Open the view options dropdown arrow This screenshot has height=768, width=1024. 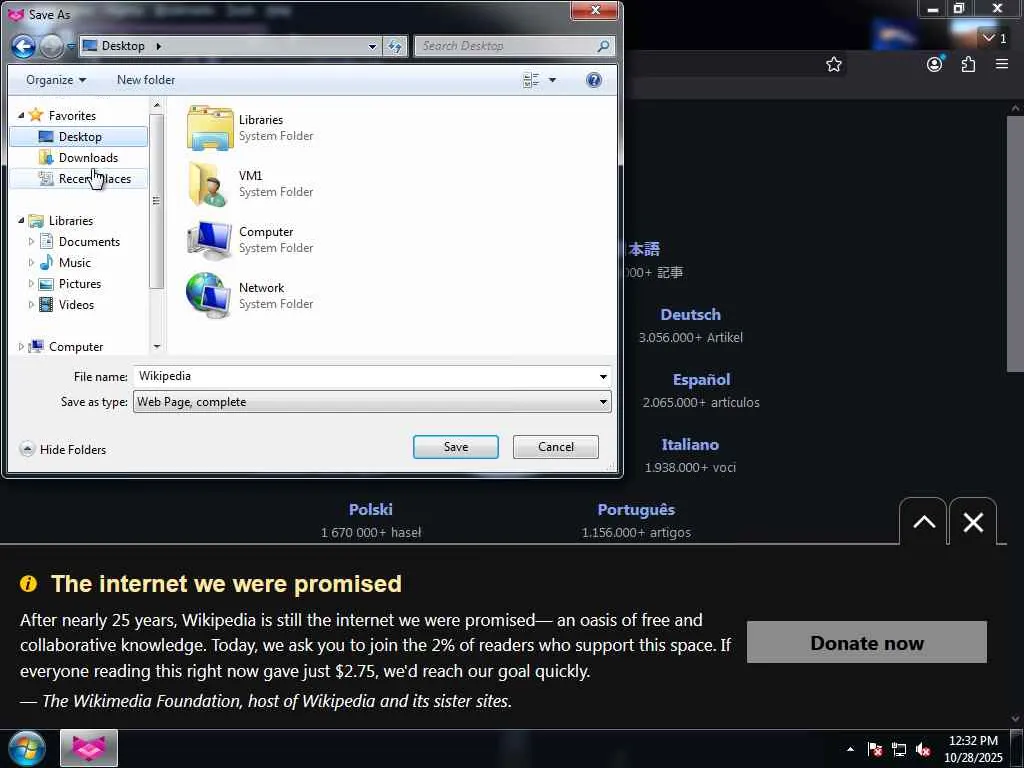coord(552,80)
